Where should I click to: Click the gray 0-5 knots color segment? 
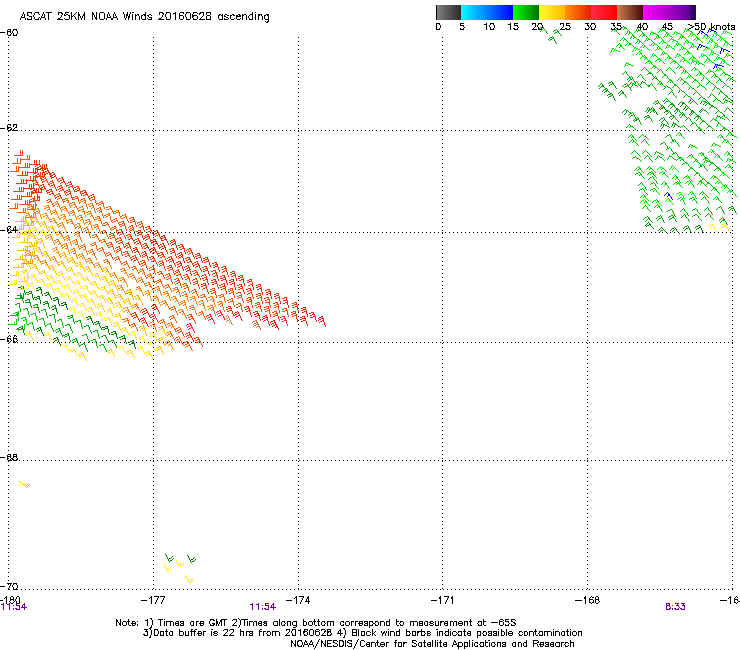pyautogui.click(x=448, y=12)
